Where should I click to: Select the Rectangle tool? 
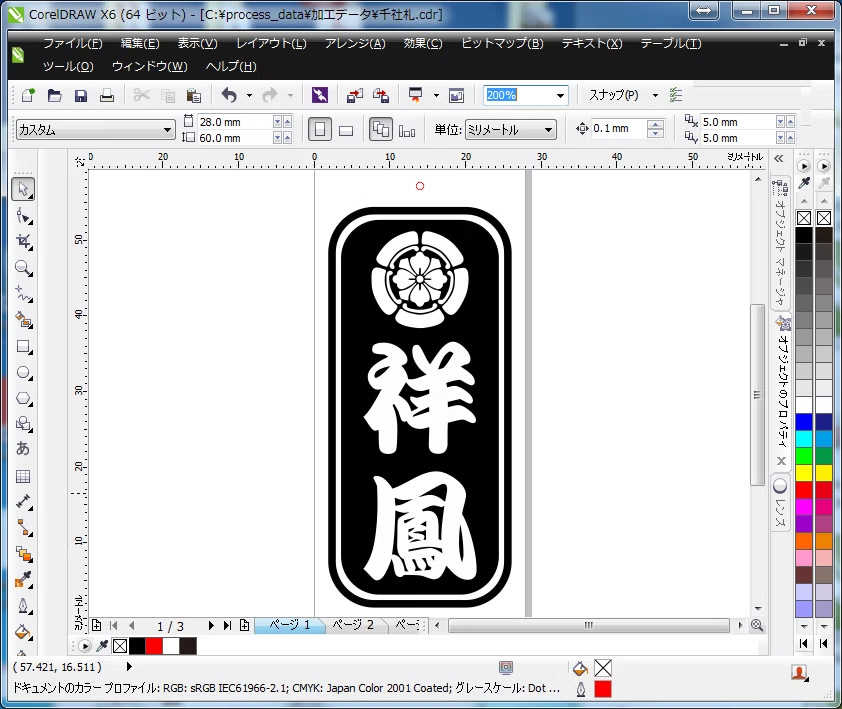pyautogui.click(x=24, y=347)
